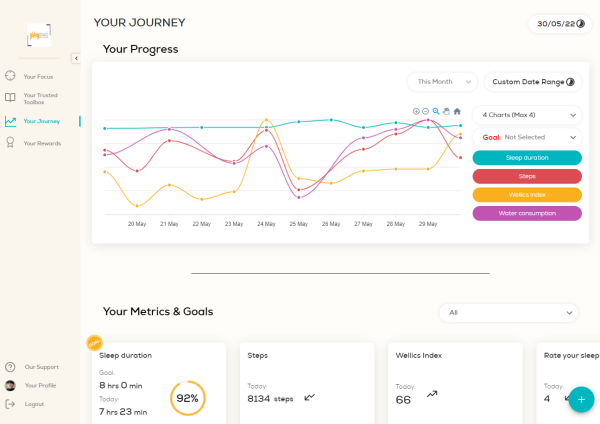Open the All metrics filter dropdown
The image size is (600, 424).
pos(508,313)
